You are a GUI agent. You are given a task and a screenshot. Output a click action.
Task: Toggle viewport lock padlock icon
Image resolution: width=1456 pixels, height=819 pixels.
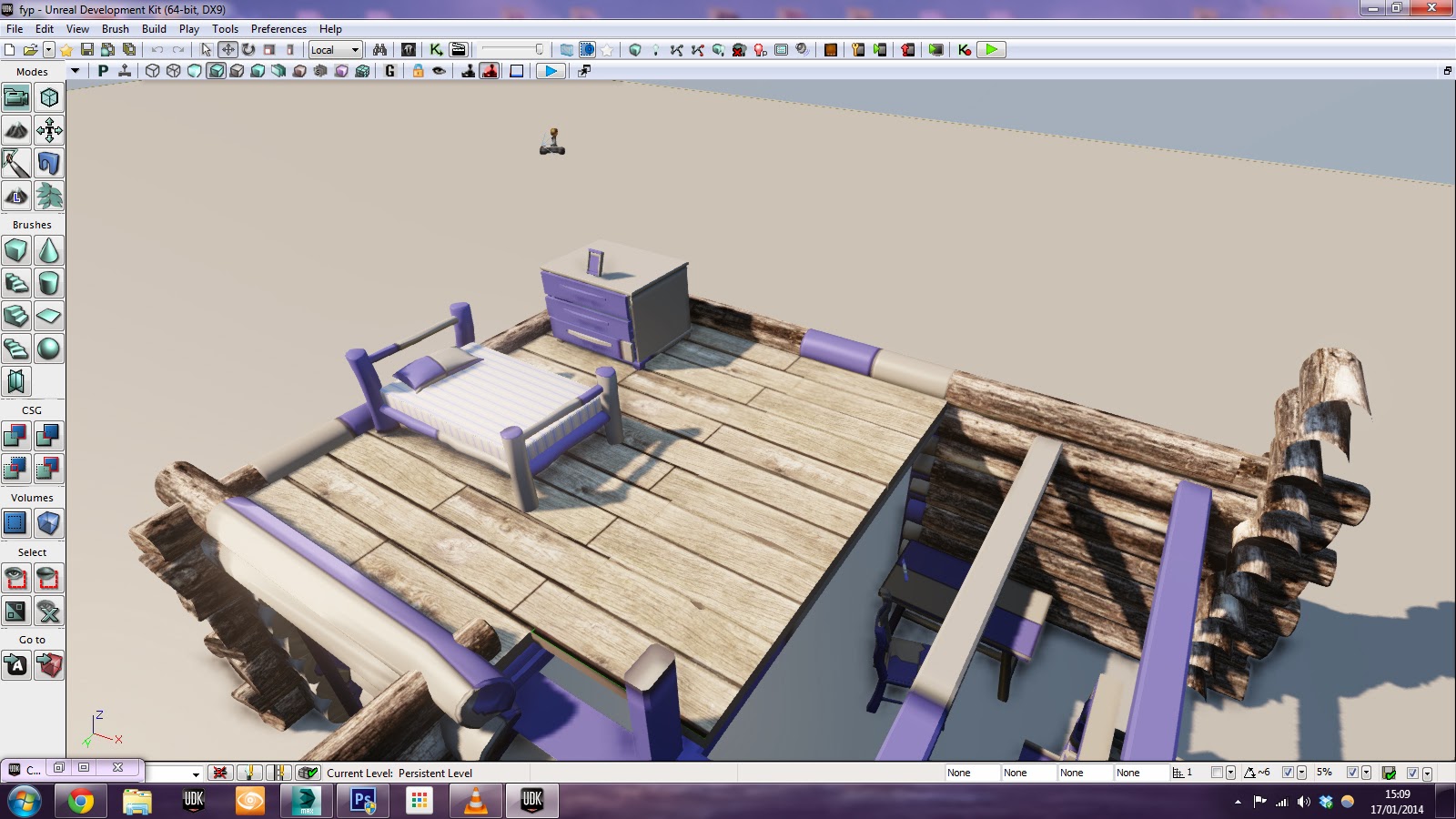point(419,71)
